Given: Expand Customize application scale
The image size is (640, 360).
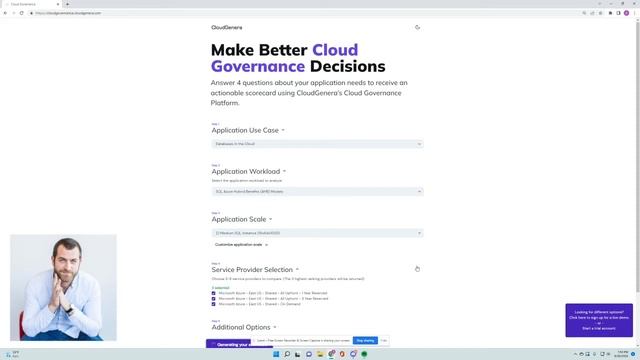Looking at the screenshot, I should tap(241, 244).
